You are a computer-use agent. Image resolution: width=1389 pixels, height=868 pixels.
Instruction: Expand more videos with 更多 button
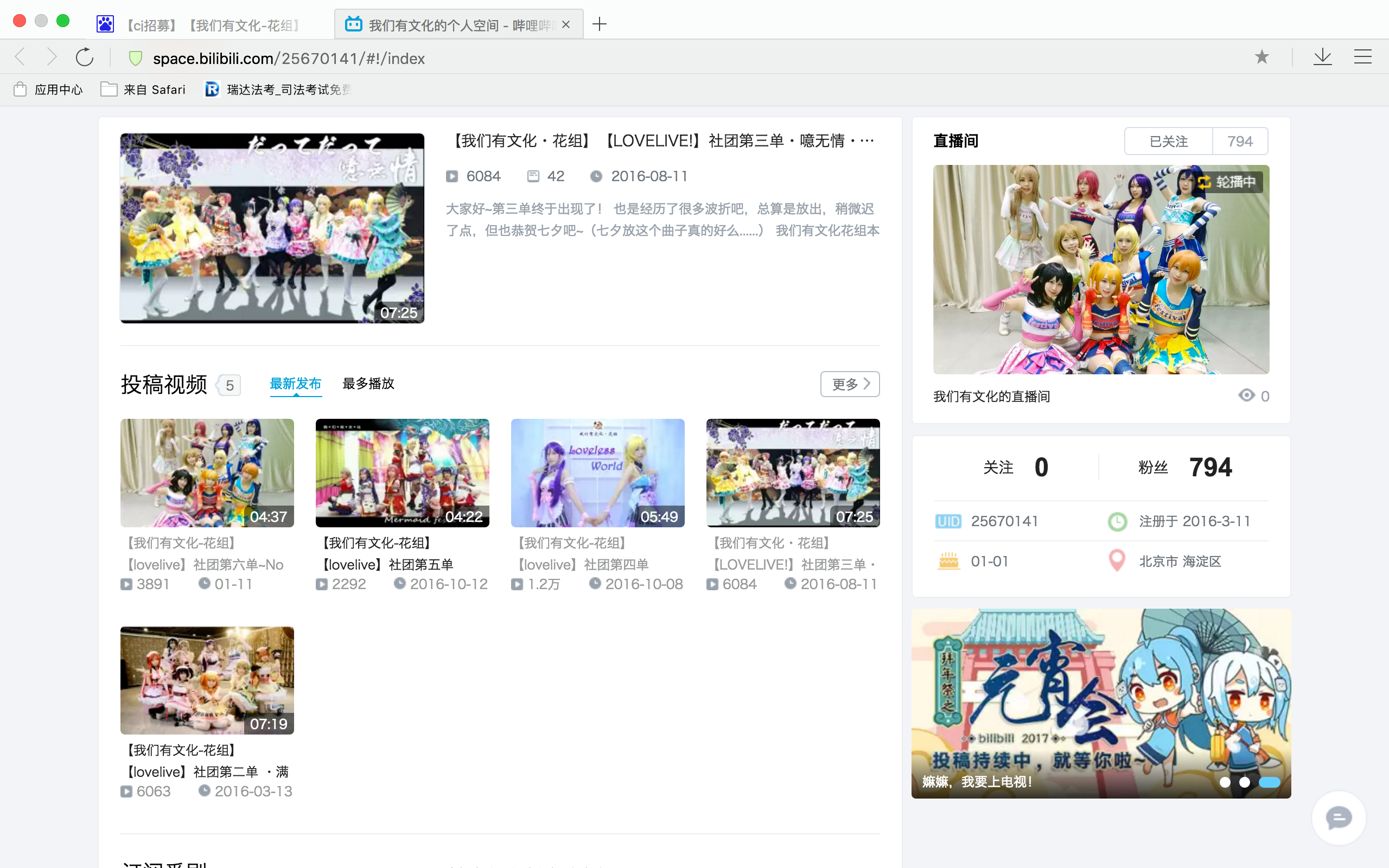850,384
